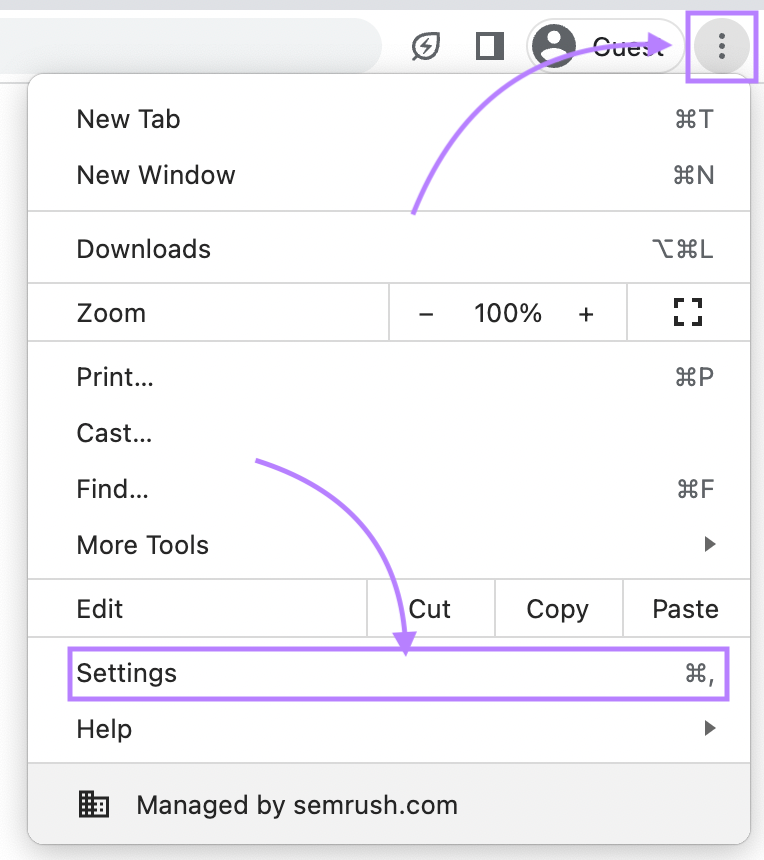Click the 100% zoom level control

tap(507, 312)
